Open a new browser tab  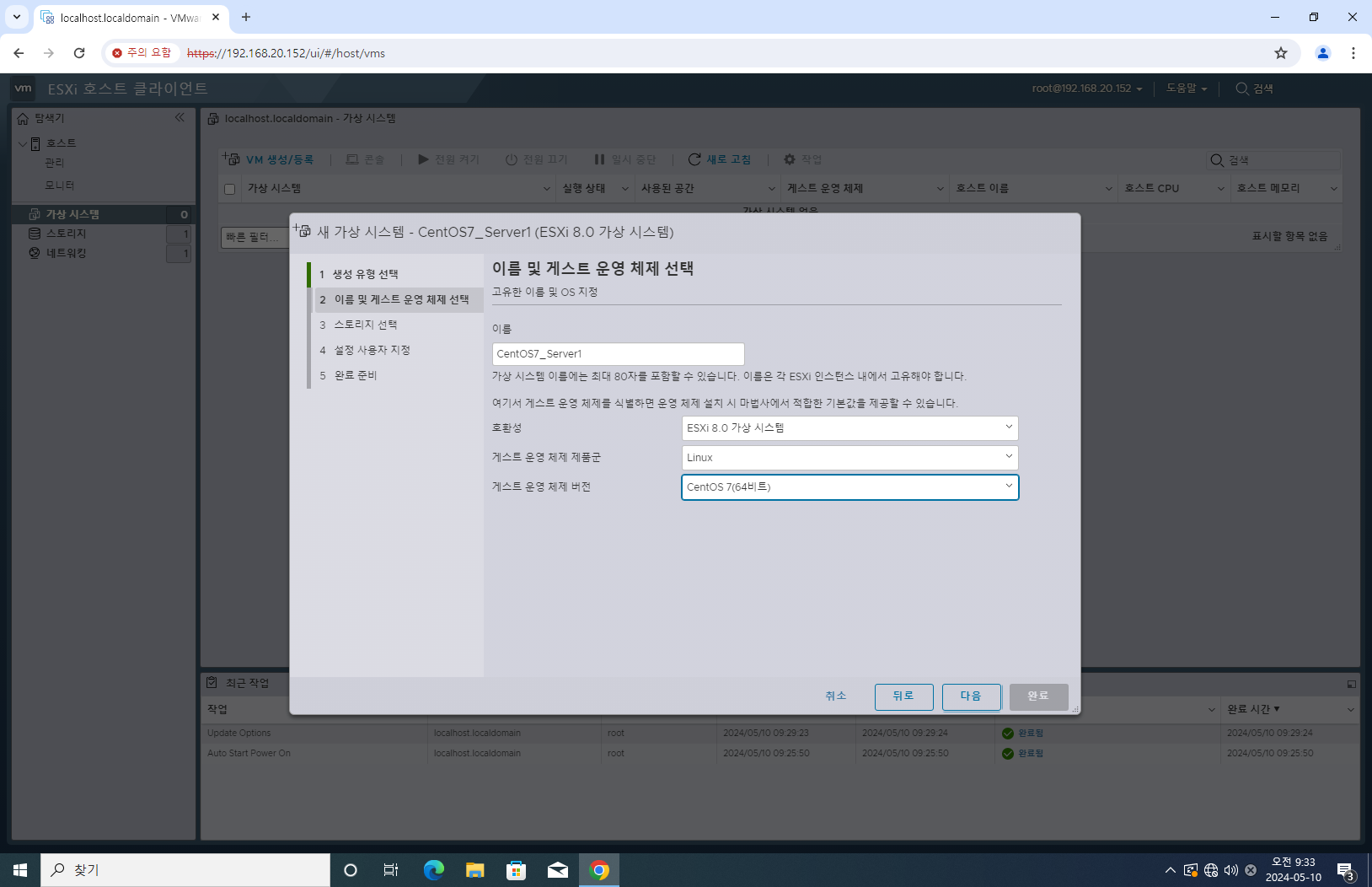click(x=246, y=17)
